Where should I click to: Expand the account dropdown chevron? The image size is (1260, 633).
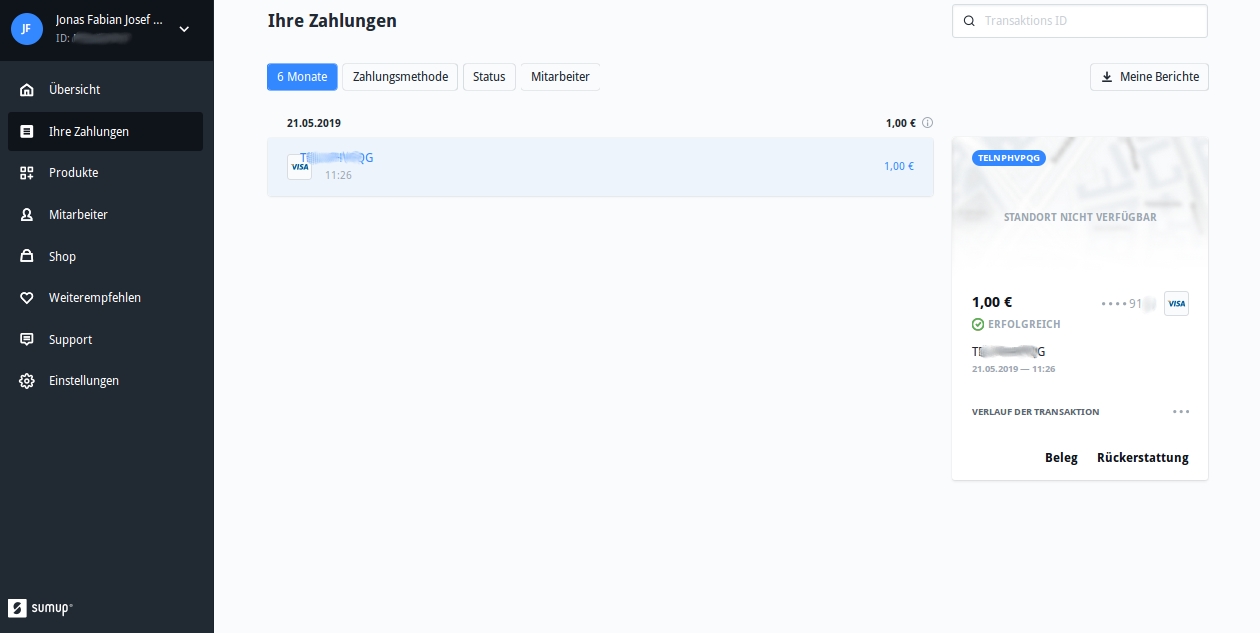(x=184, y=29)
